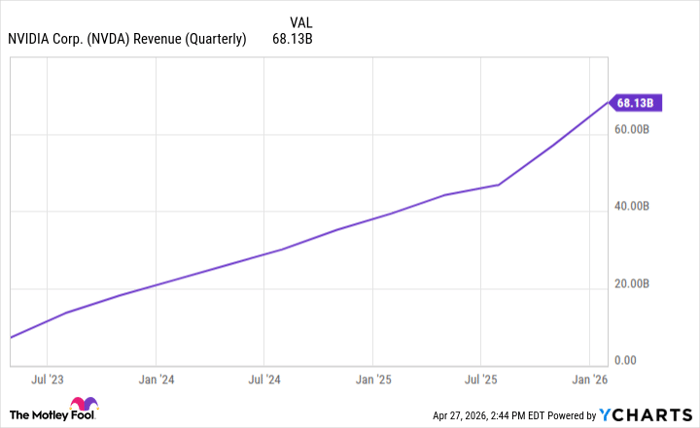
Task: Click the VAL column header
Action: [301, 22]
